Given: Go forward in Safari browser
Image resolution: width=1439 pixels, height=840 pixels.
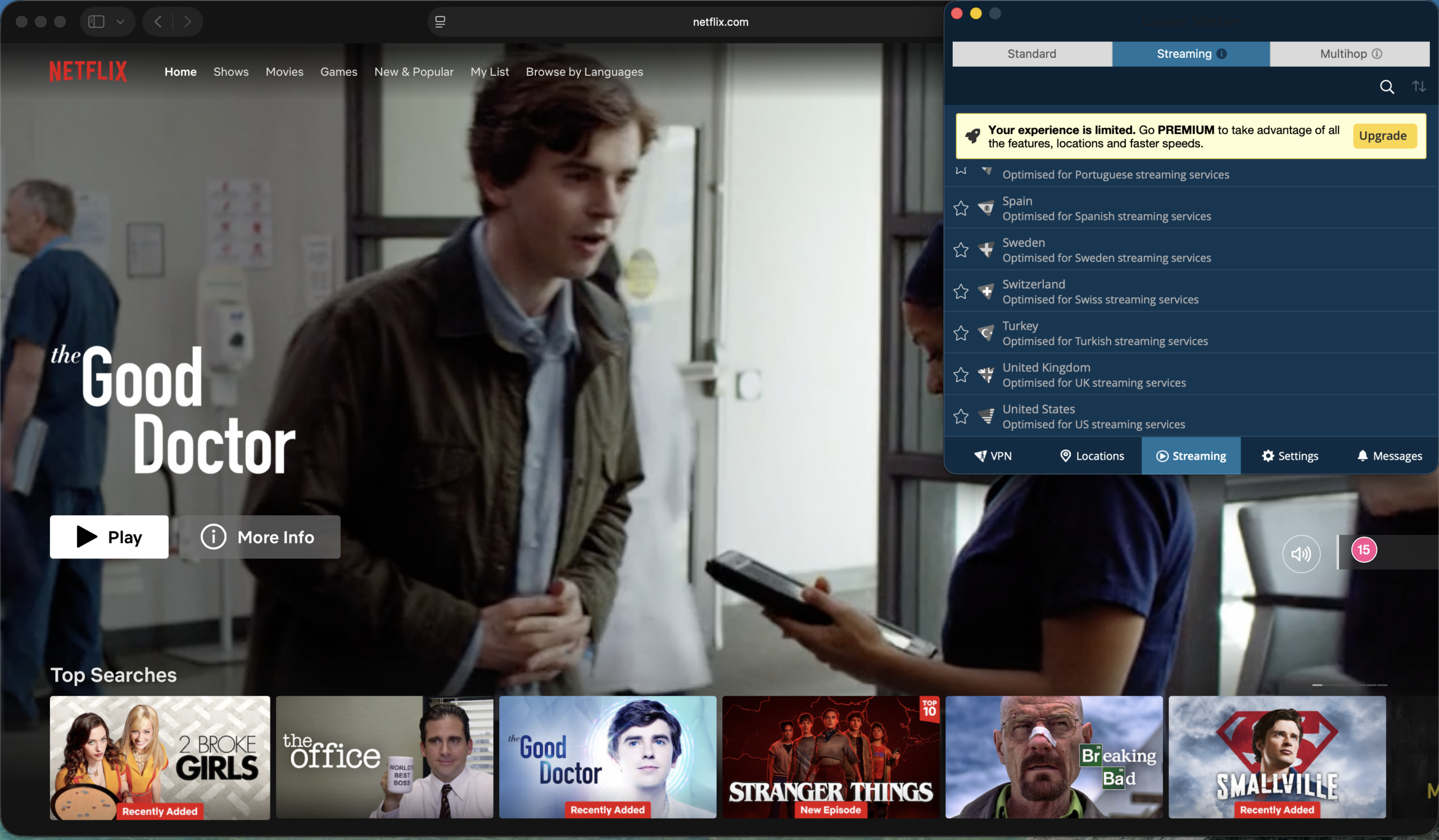Looking at the screenshot, I should click(x=187, y=22).
